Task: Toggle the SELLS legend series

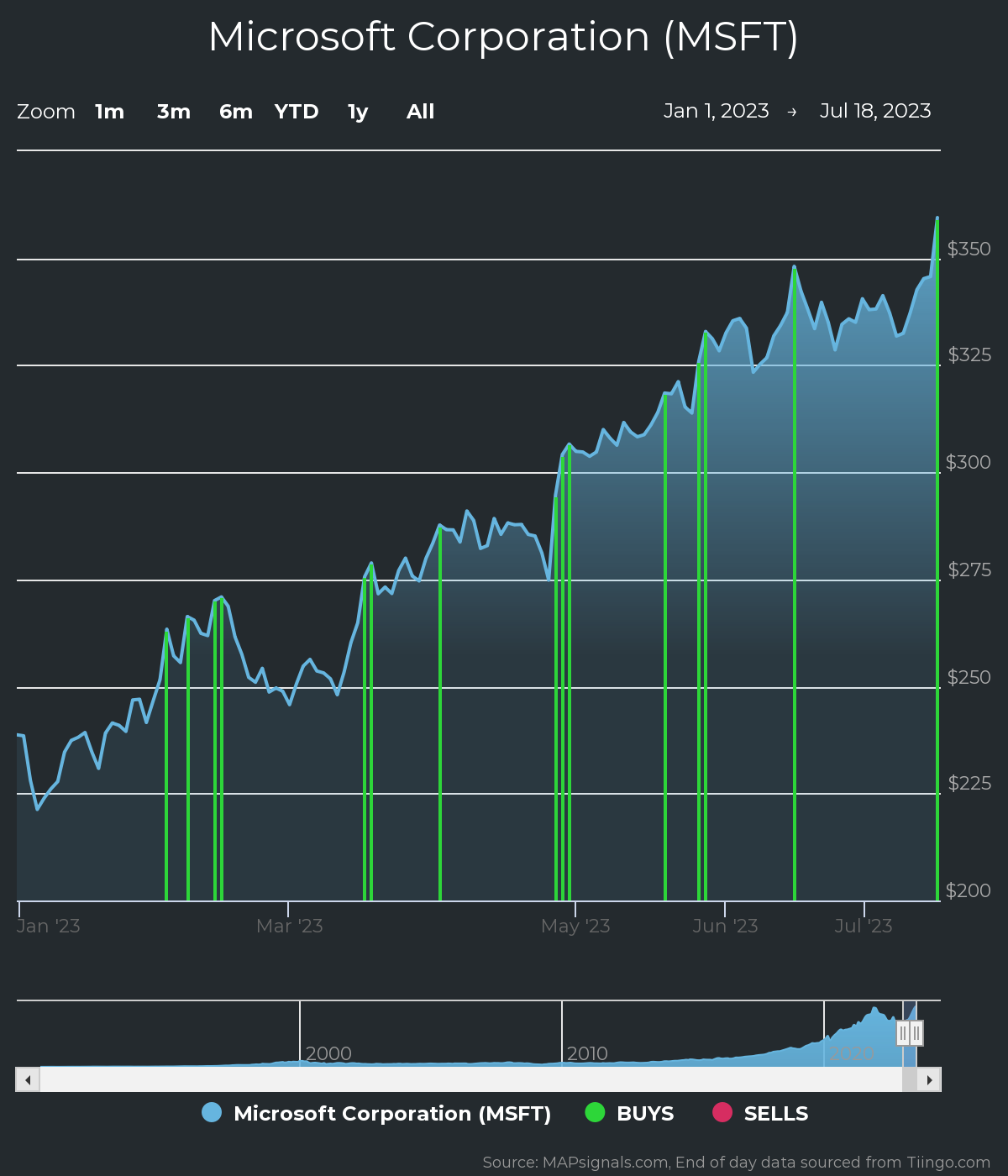Action: coord(760,1113)
